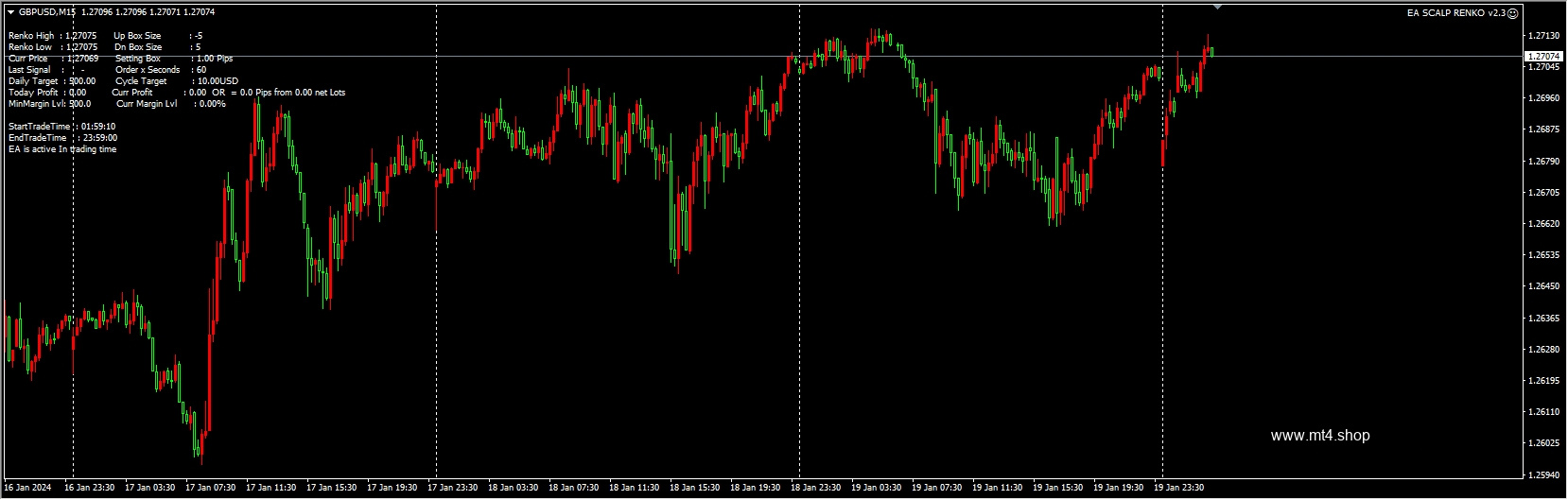Click the Order x Seconds label
The image size is (1568, 500).
[148, 70]
